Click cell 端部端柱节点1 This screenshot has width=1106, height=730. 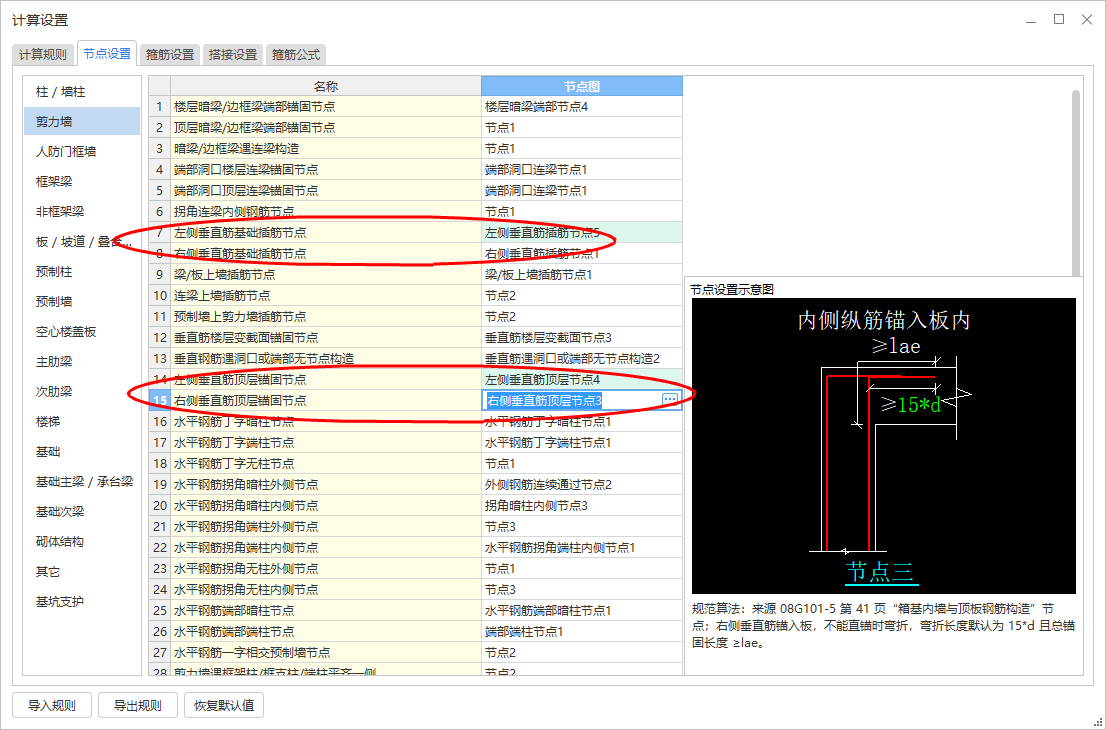coord(582,631)
